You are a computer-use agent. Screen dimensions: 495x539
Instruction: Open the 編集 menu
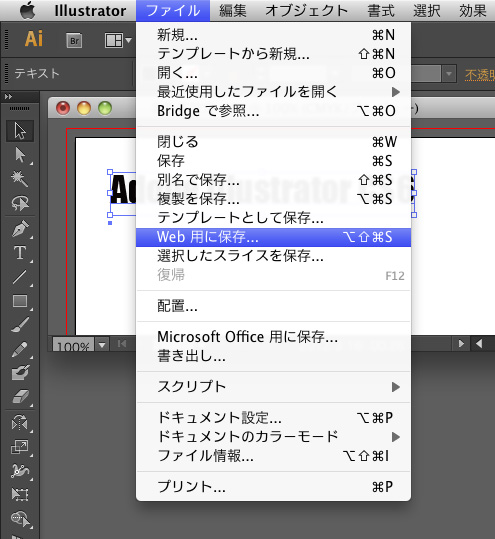233,11
